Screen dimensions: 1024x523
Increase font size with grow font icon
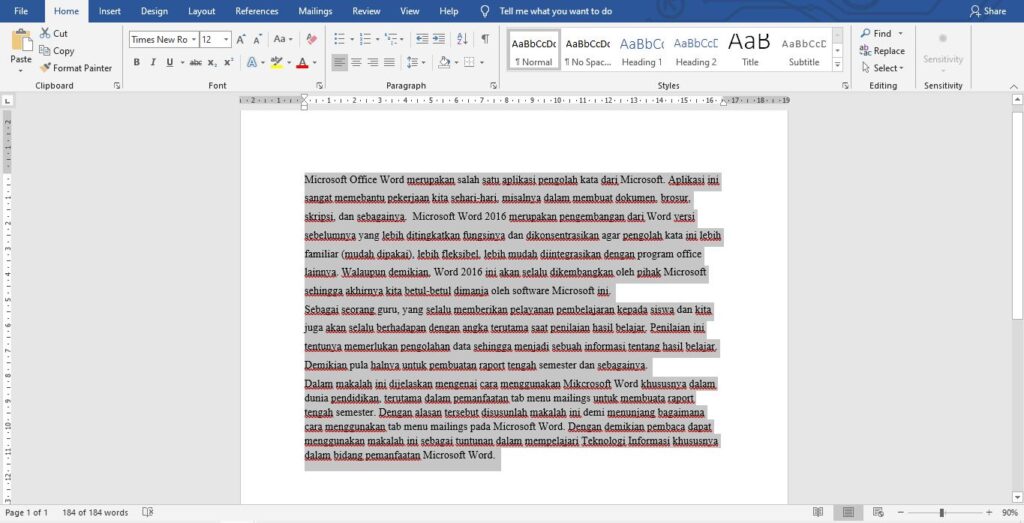[241, 39]
